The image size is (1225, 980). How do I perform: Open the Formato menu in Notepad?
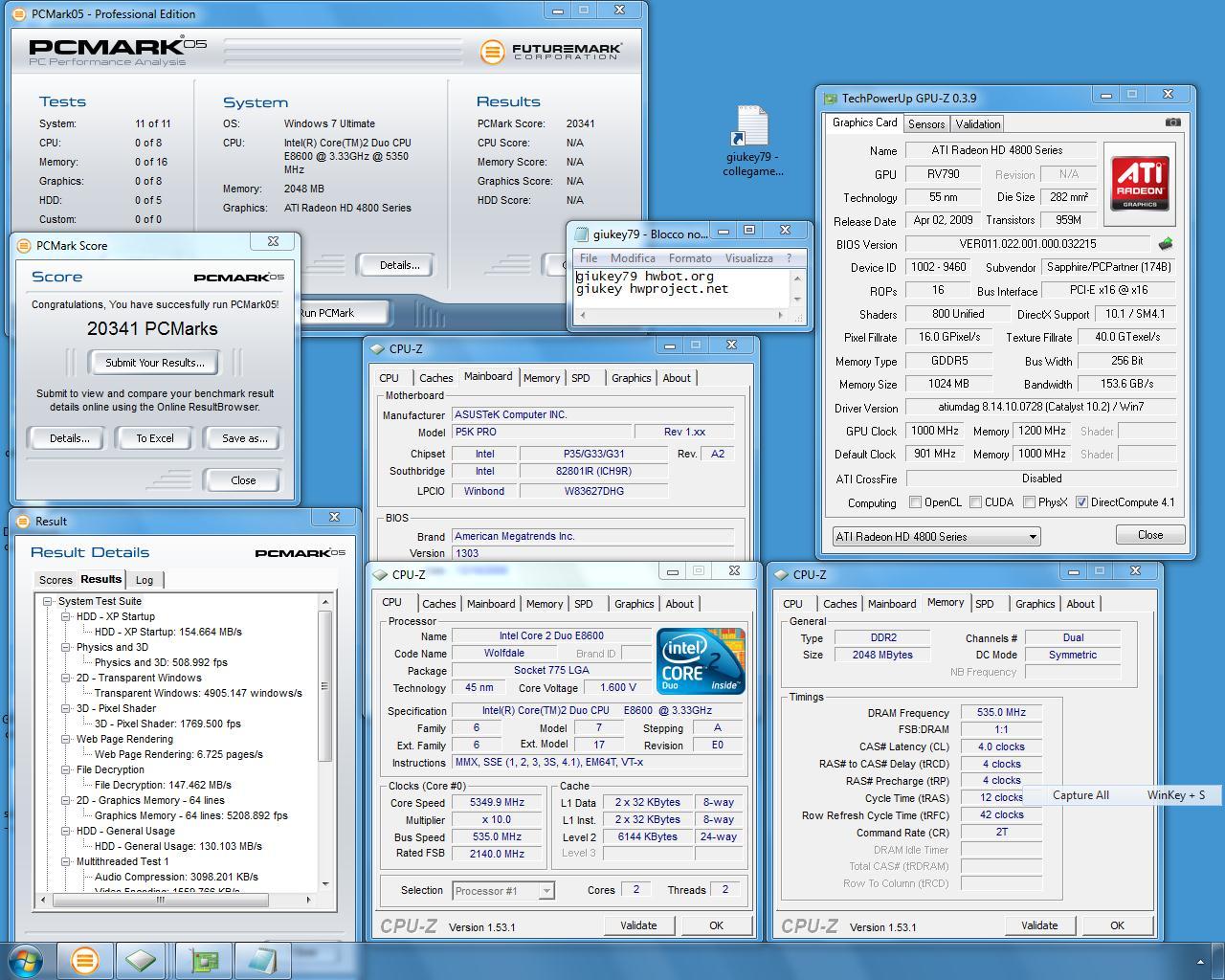(690, 258)
